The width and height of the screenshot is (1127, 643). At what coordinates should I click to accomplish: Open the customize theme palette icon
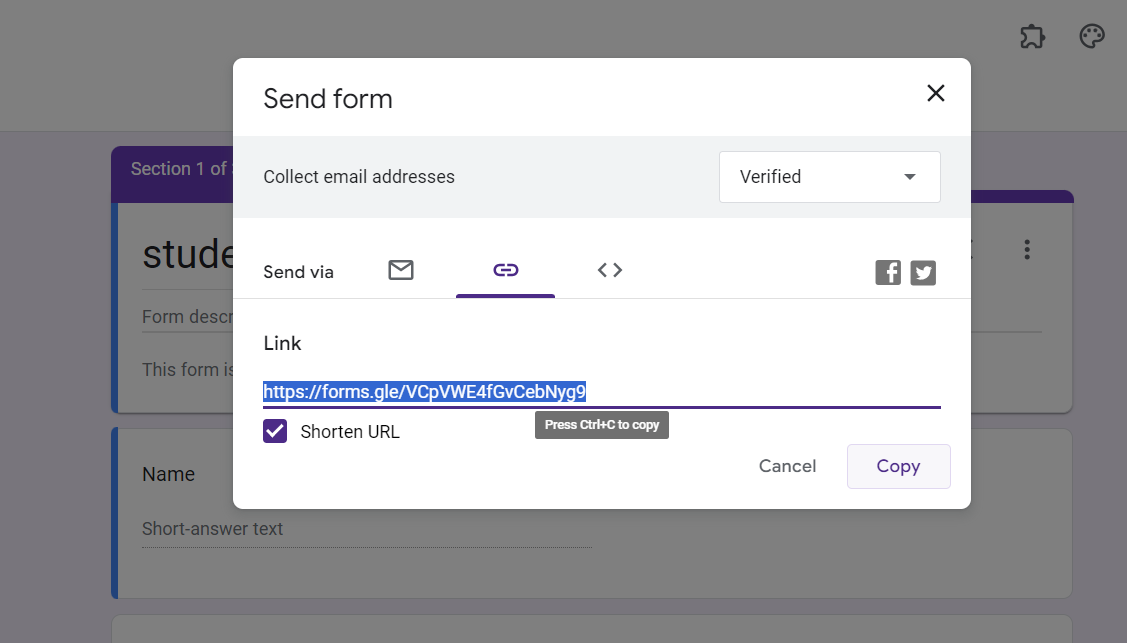pyautogui.click(x=1092, y=37)
